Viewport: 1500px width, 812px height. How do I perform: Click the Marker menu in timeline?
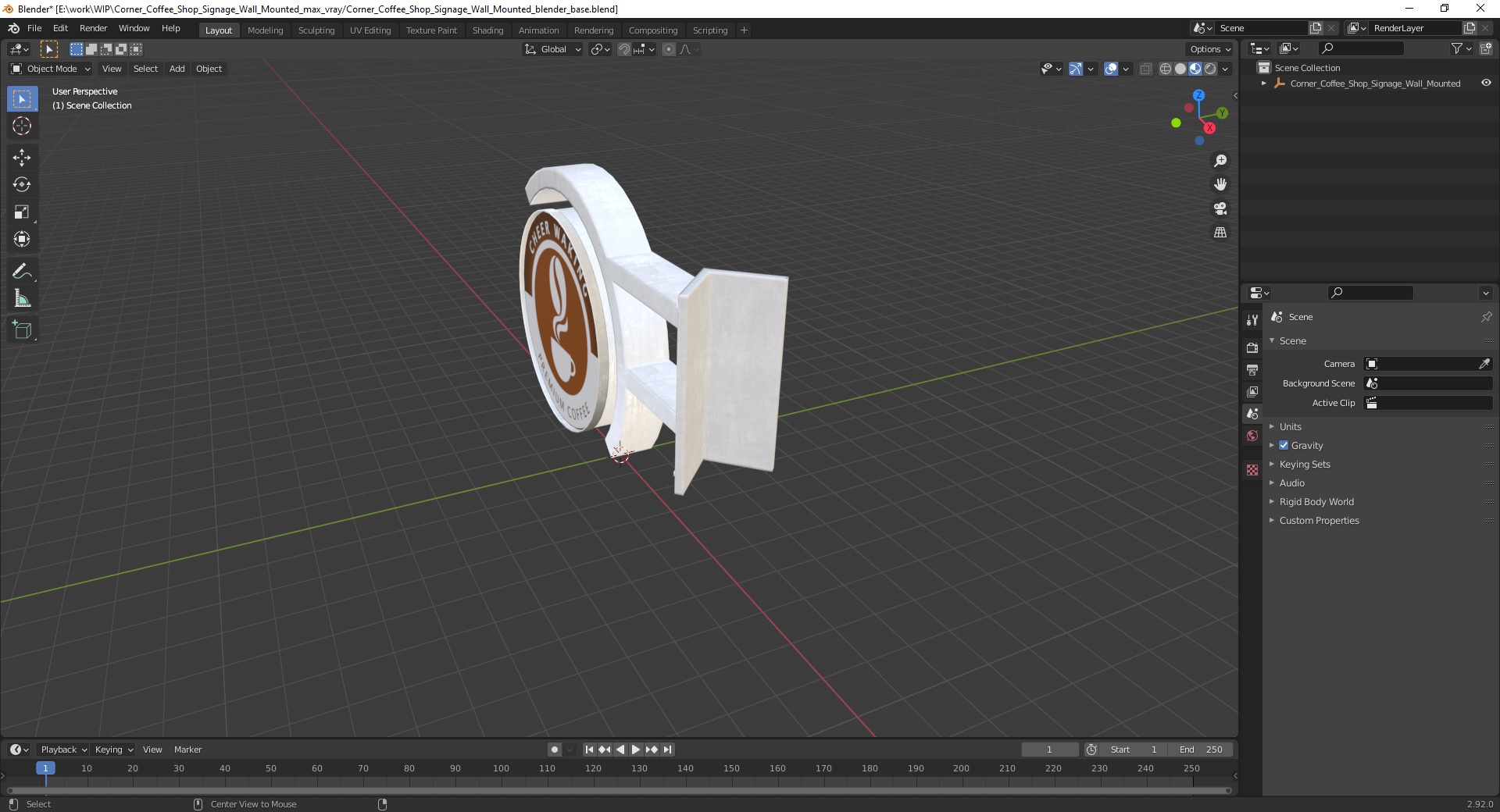[187, 750]
